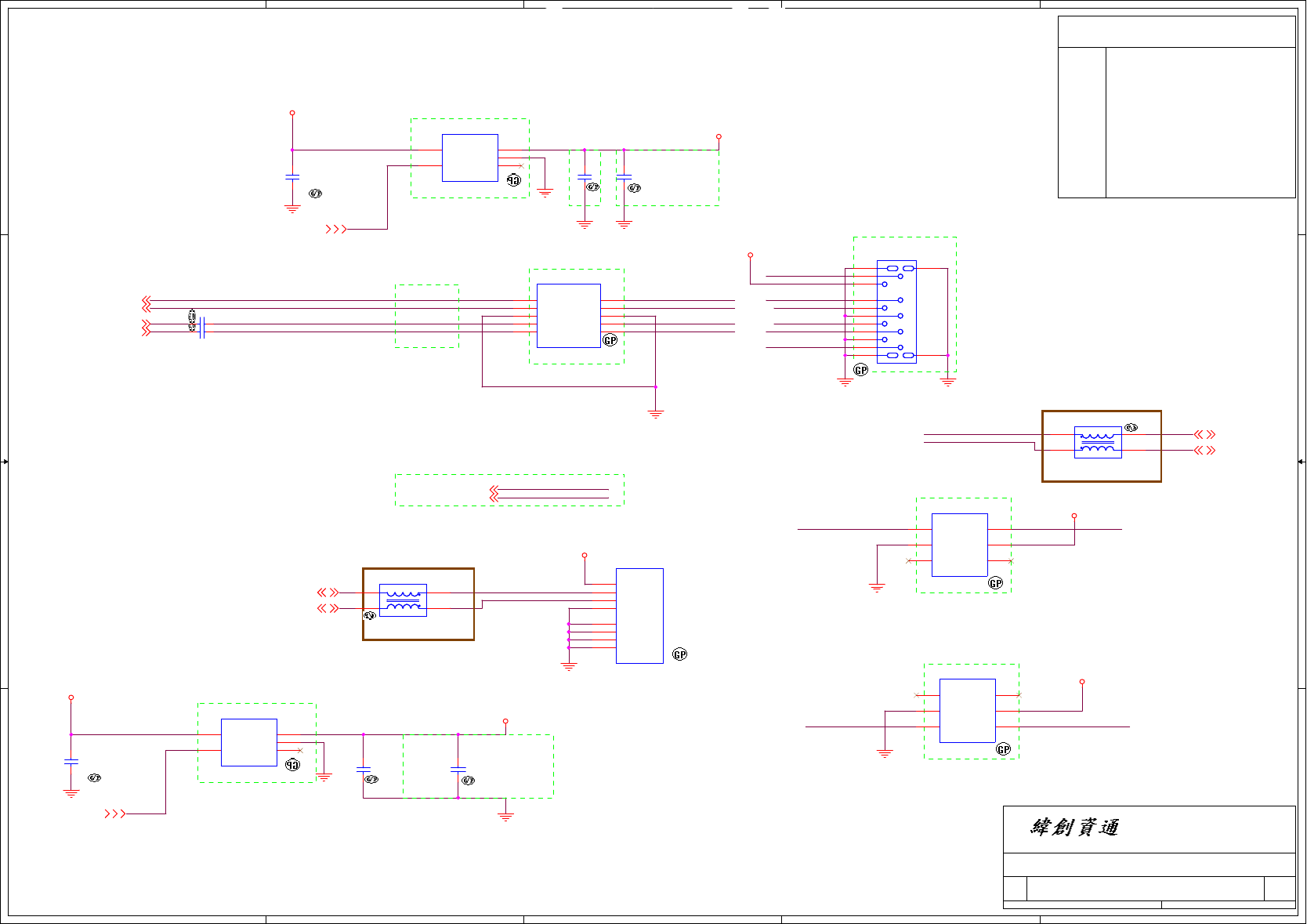Select the empty grey dashed box on the bus lines

(427, 316)
